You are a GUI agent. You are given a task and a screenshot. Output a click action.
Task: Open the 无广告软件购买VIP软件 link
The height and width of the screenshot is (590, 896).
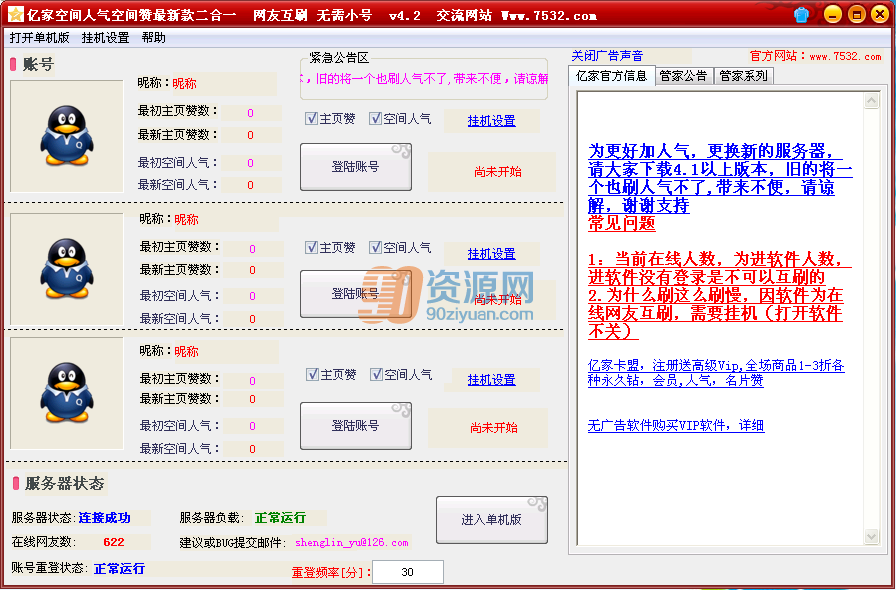point(676,425)
